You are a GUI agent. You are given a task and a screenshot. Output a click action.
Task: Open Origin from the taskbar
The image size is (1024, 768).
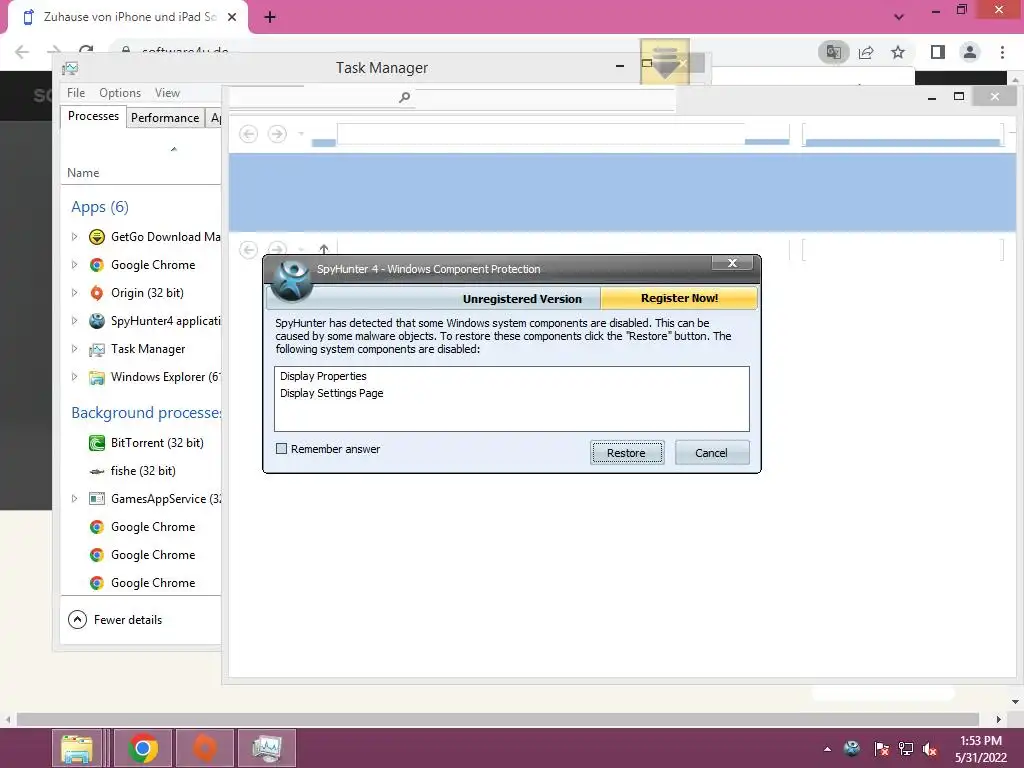point(205,748)
